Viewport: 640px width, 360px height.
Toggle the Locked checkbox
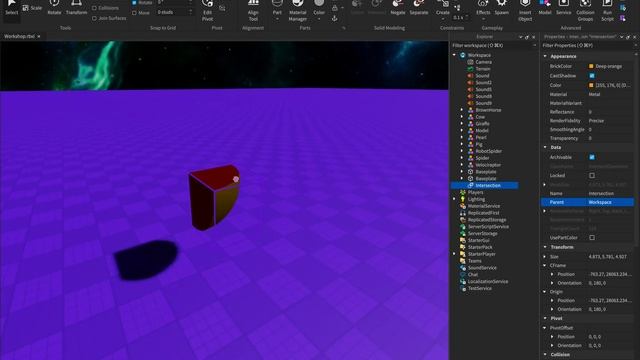click(x=592, y=176)
